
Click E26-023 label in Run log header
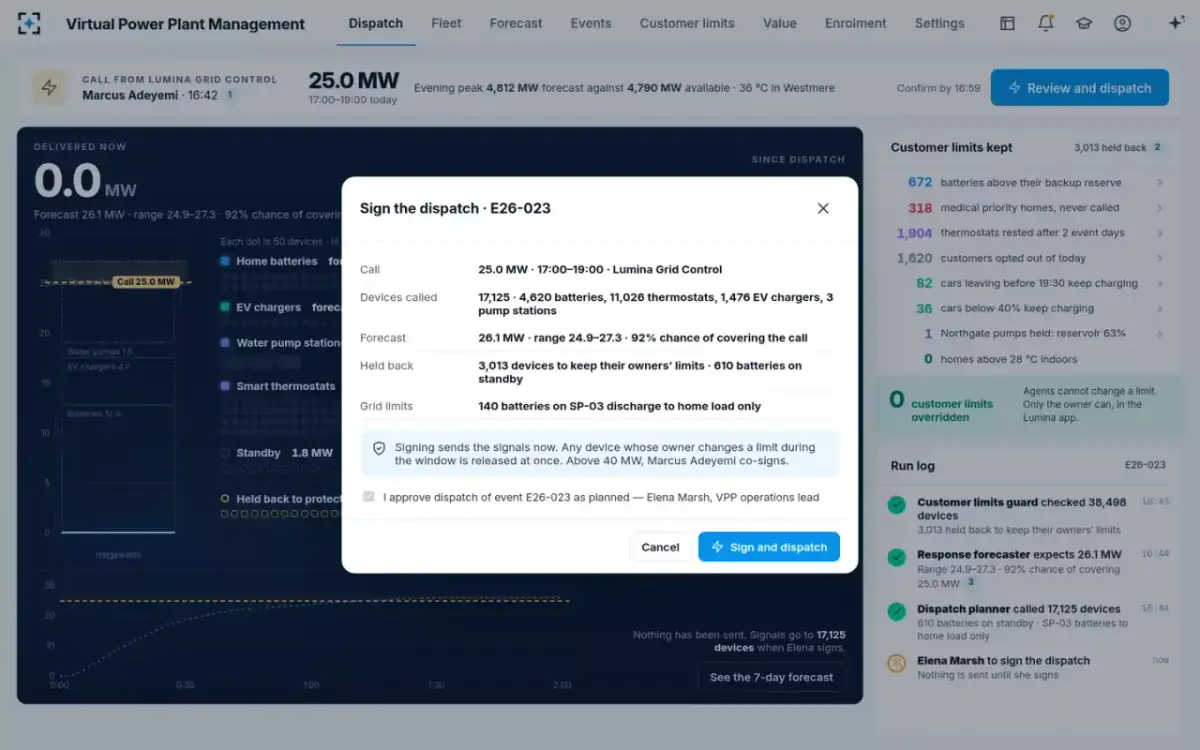click(1145, 465)
